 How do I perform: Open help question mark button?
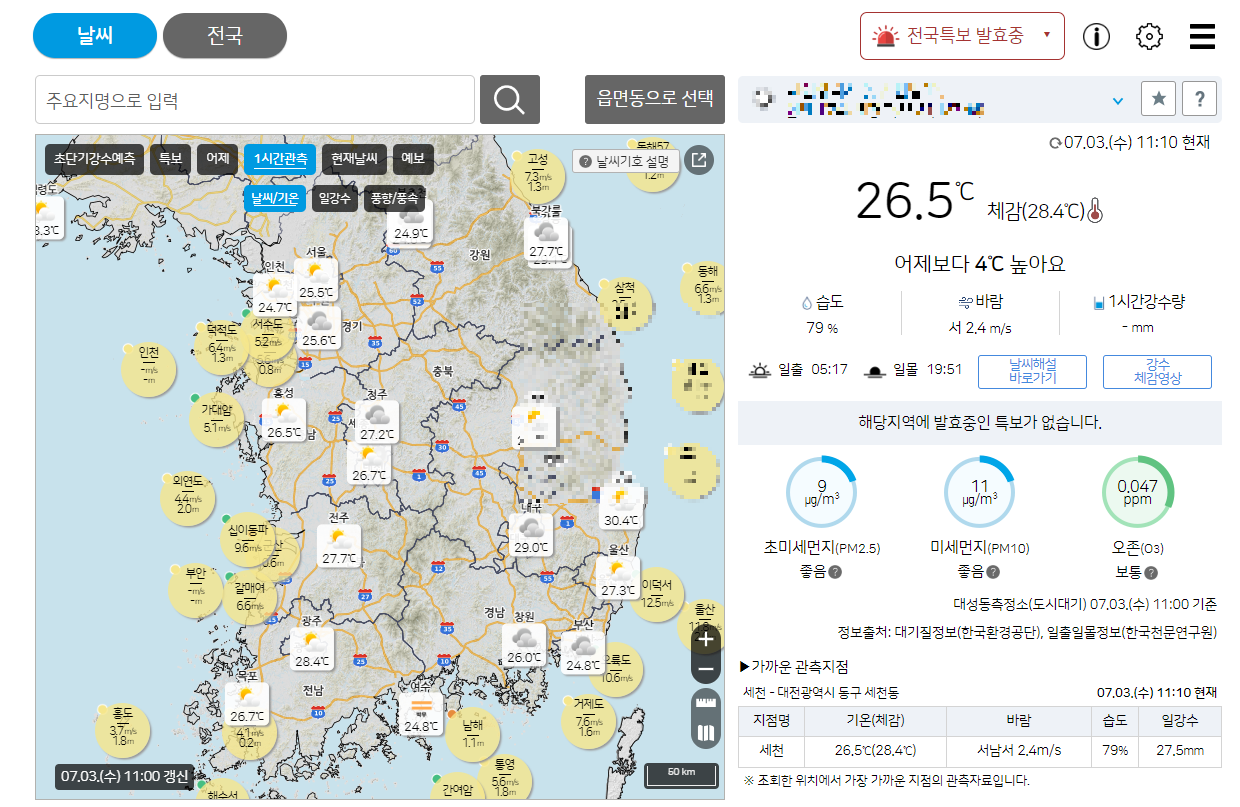(x=1199, y=99)
